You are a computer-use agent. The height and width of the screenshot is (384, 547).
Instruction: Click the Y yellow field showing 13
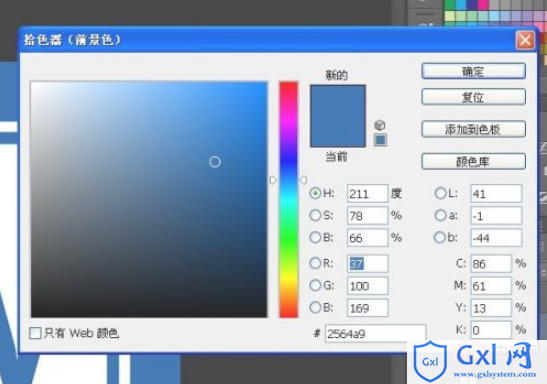point(491,308)
